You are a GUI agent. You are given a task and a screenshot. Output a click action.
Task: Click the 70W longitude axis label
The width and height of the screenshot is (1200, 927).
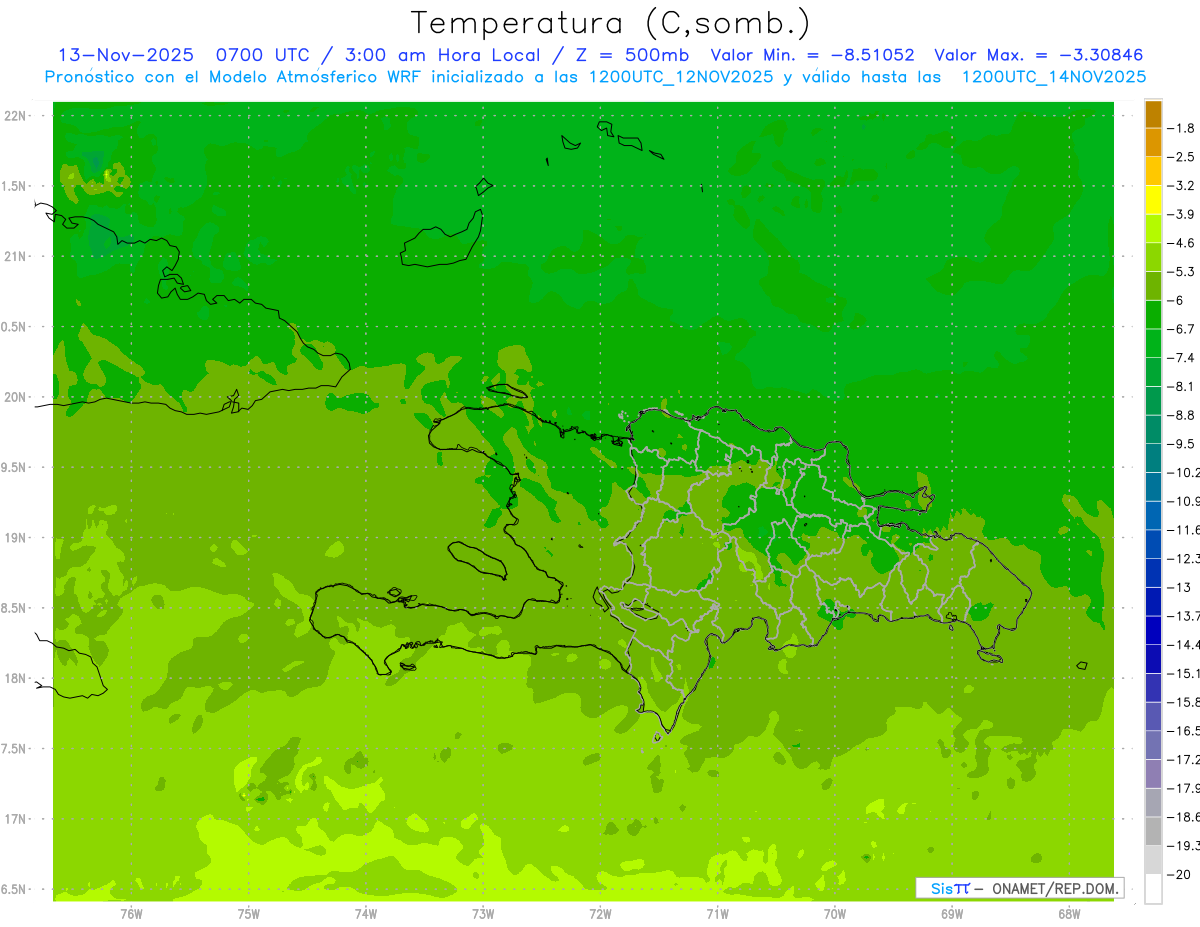(x=835, y=913)
